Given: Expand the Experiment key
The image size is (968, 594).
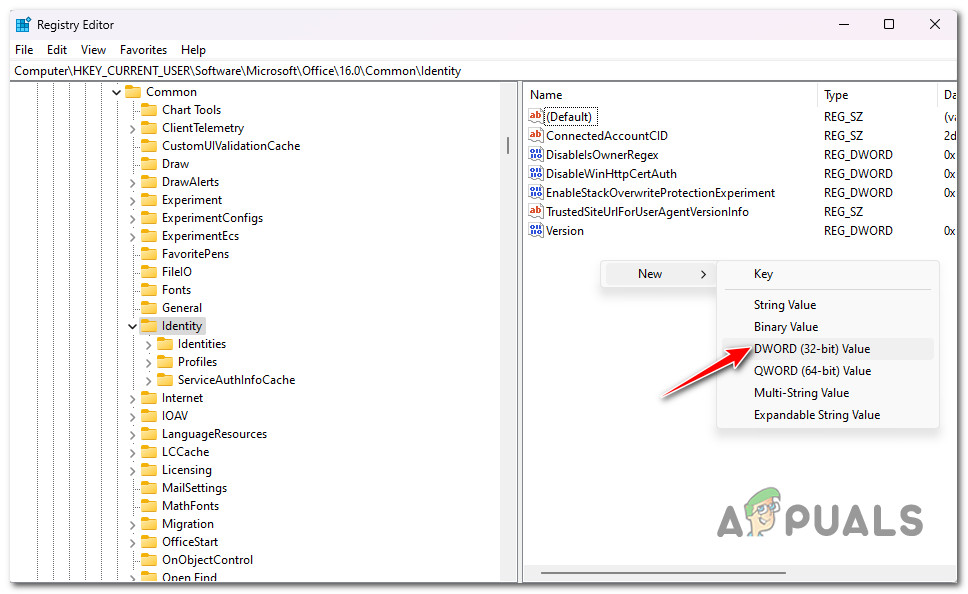Looking at the screenshot, I should 132,201.
